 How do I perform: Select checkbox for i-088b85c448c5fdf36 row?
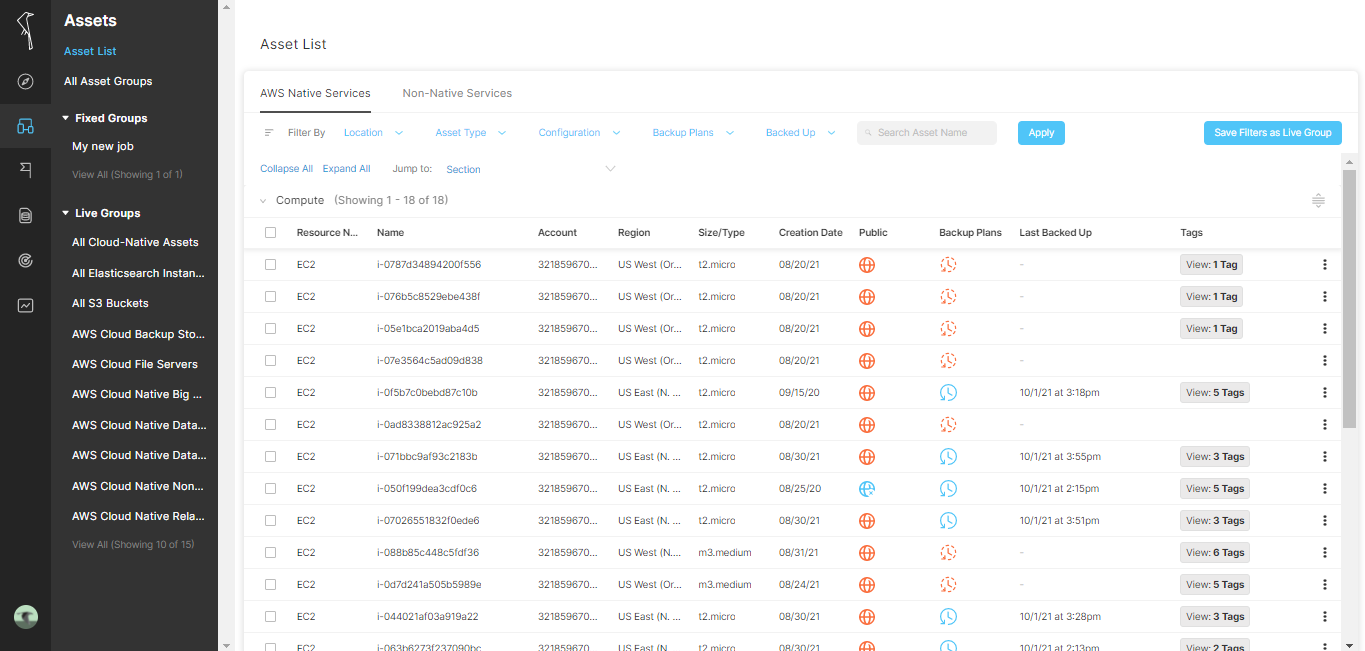[271, 553]
